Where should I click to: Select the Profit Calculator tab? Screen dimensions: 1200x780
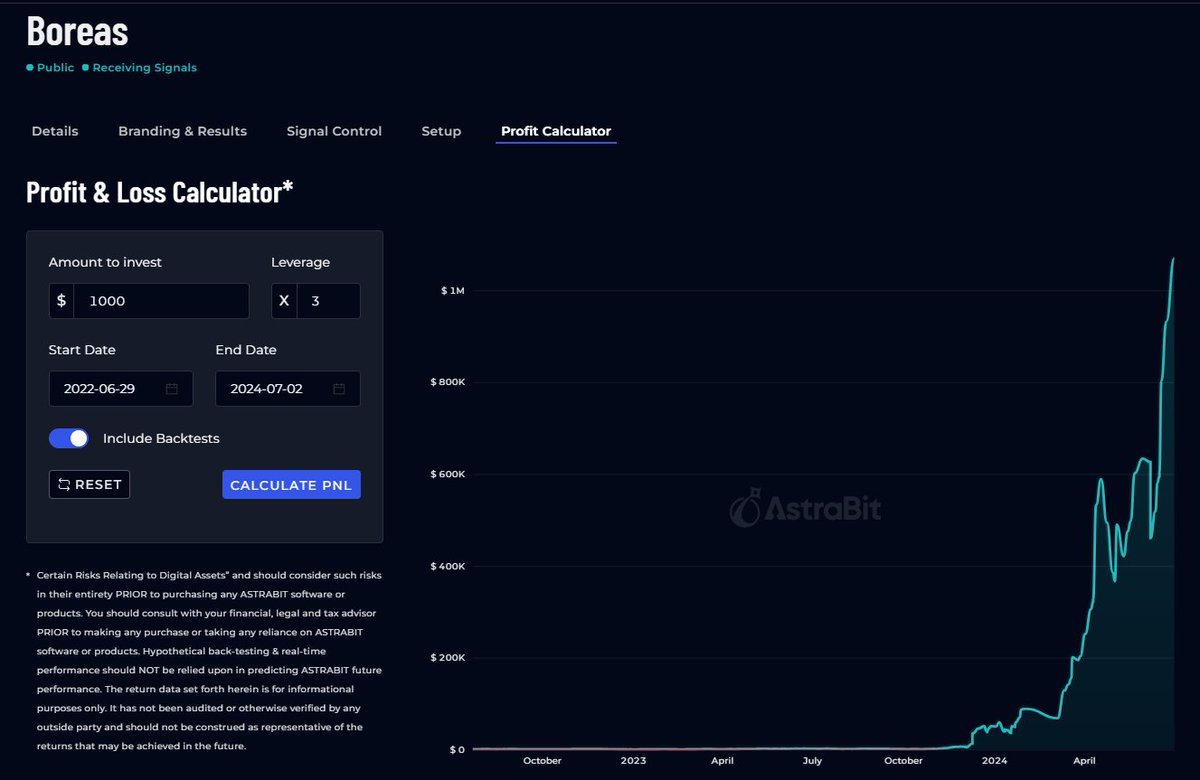tap(556, 131)
